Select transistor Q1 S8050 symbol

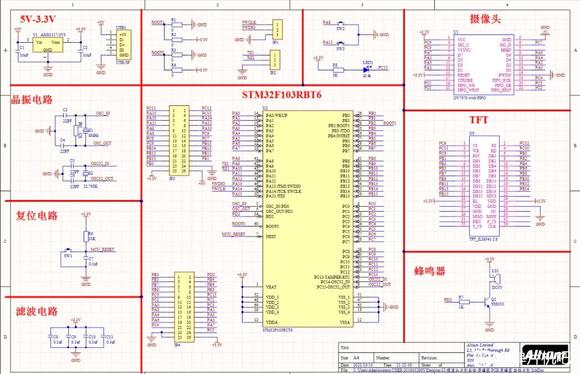(489, 301)
